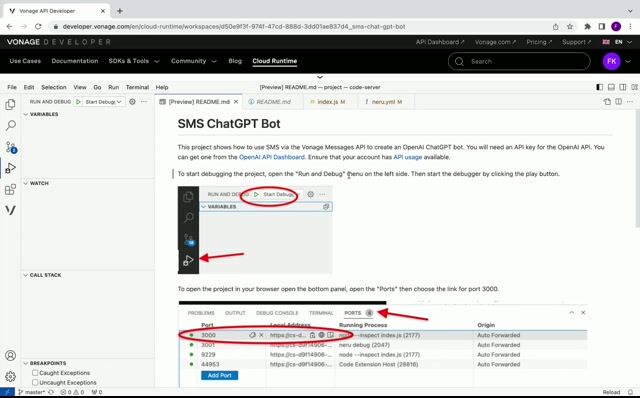Switch to the index.js tab

330,102
